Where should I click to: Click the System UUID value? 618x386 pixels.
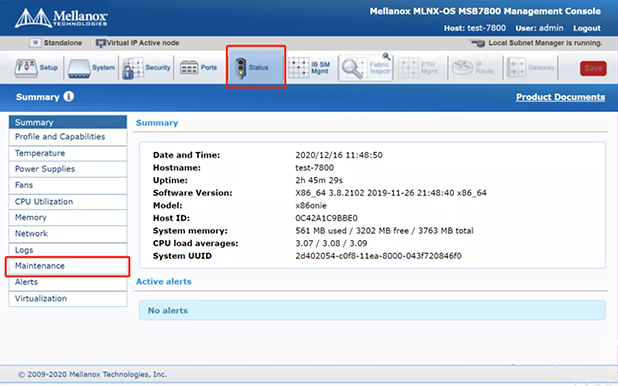click(378, 256)
